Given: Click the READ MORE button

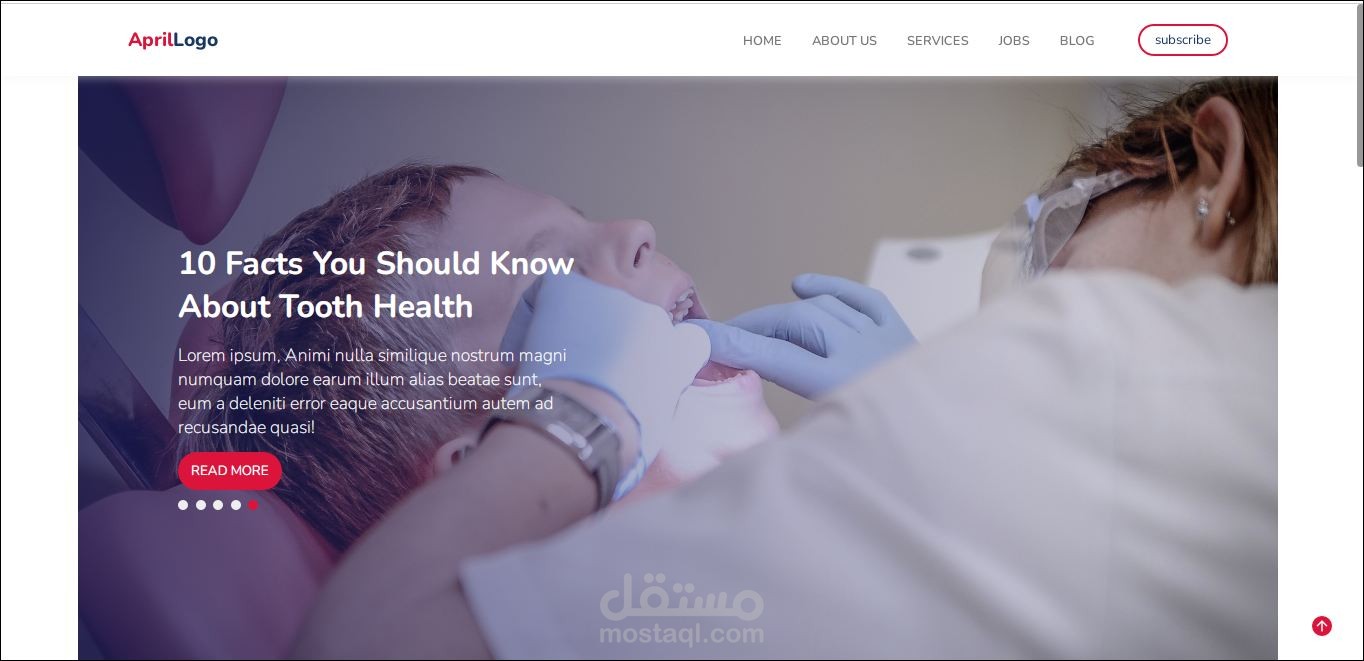Looking at the screenshot, I should 230,470.
